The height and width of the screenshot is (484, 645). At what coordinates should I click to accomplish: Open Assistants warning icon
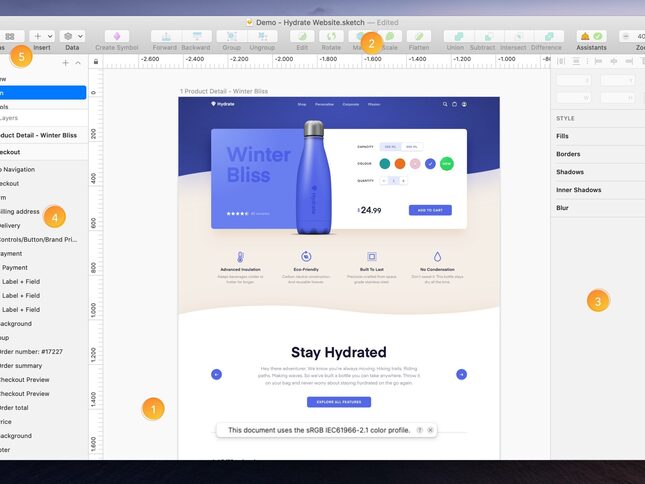(x=585, y=37)
